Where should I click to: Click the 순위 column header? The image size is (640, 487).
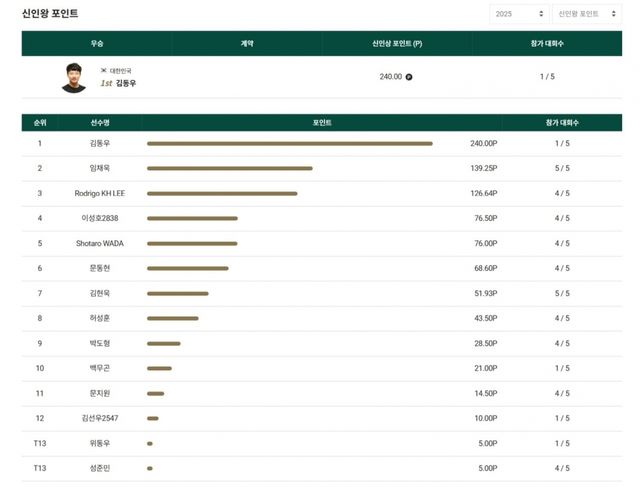coord(40,122)
